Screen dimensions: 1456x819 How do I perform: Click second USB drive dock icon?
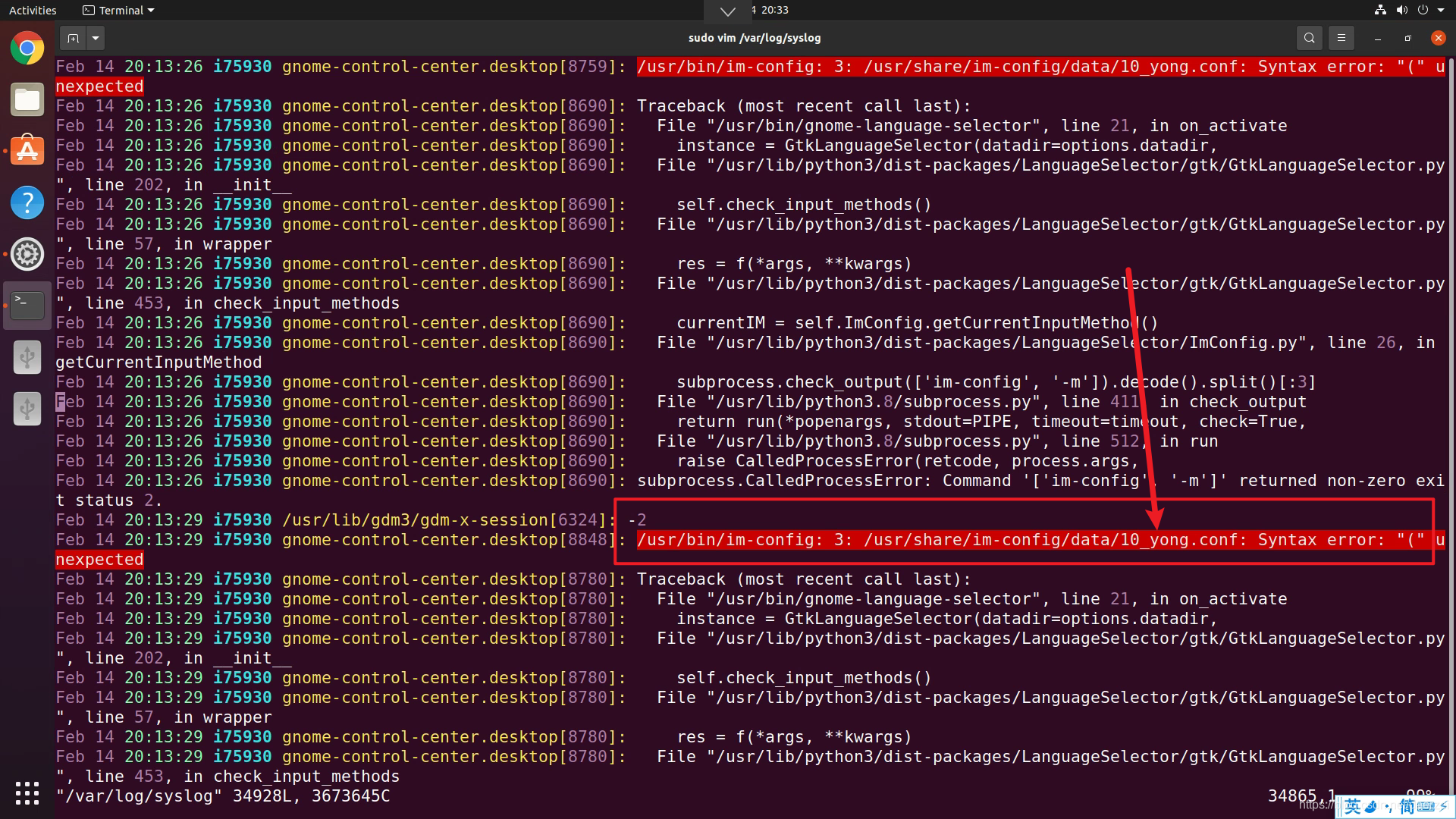[x=27, y=408]
